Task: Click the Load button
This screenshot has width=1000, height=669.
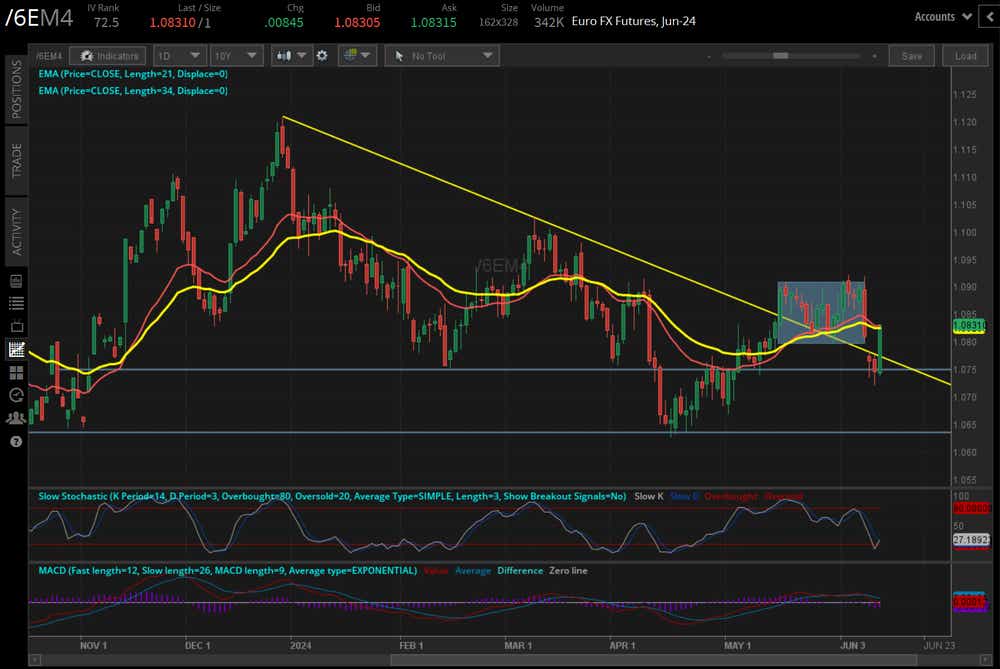Action: coord(964,56)
